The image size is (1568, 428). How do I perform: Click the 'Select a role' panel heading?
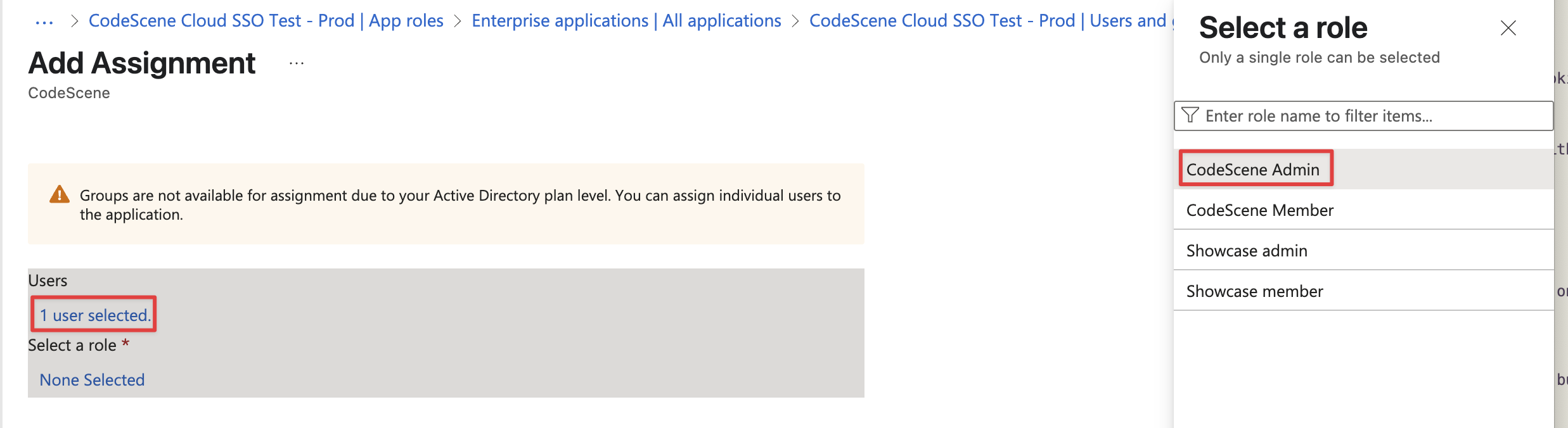(x=1283, y=28)
